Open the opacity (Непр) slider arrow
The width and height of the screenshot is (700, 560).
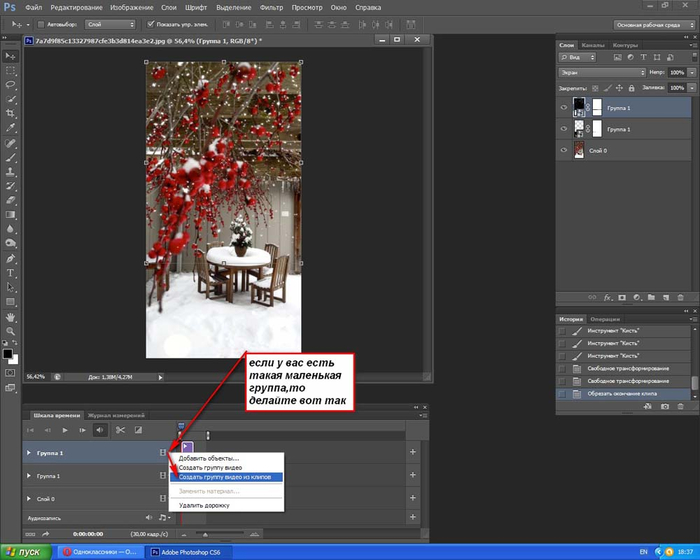pyautogui.click(x=692, y=72)
